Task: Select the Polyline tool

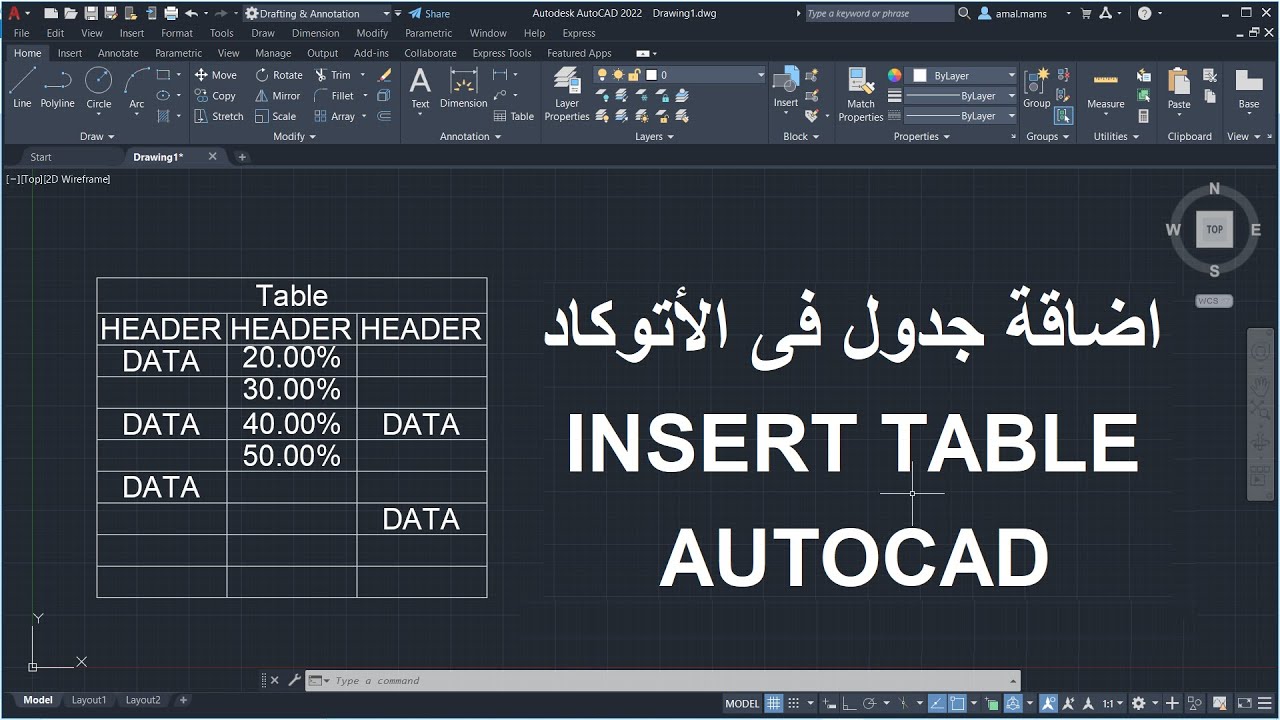Action: (58, 87)
